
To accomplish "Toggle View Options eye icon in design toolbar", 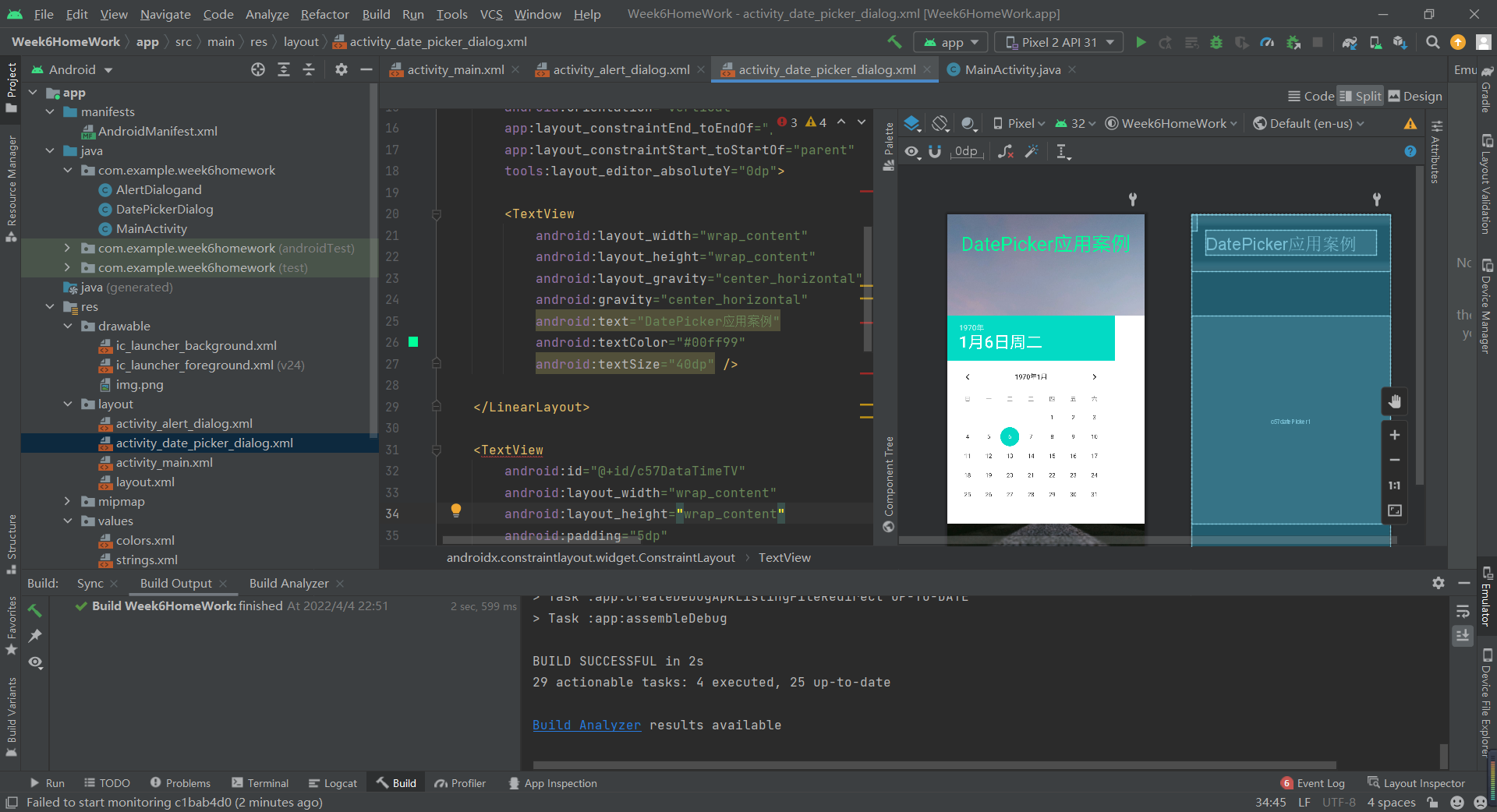I will (912, 151).
